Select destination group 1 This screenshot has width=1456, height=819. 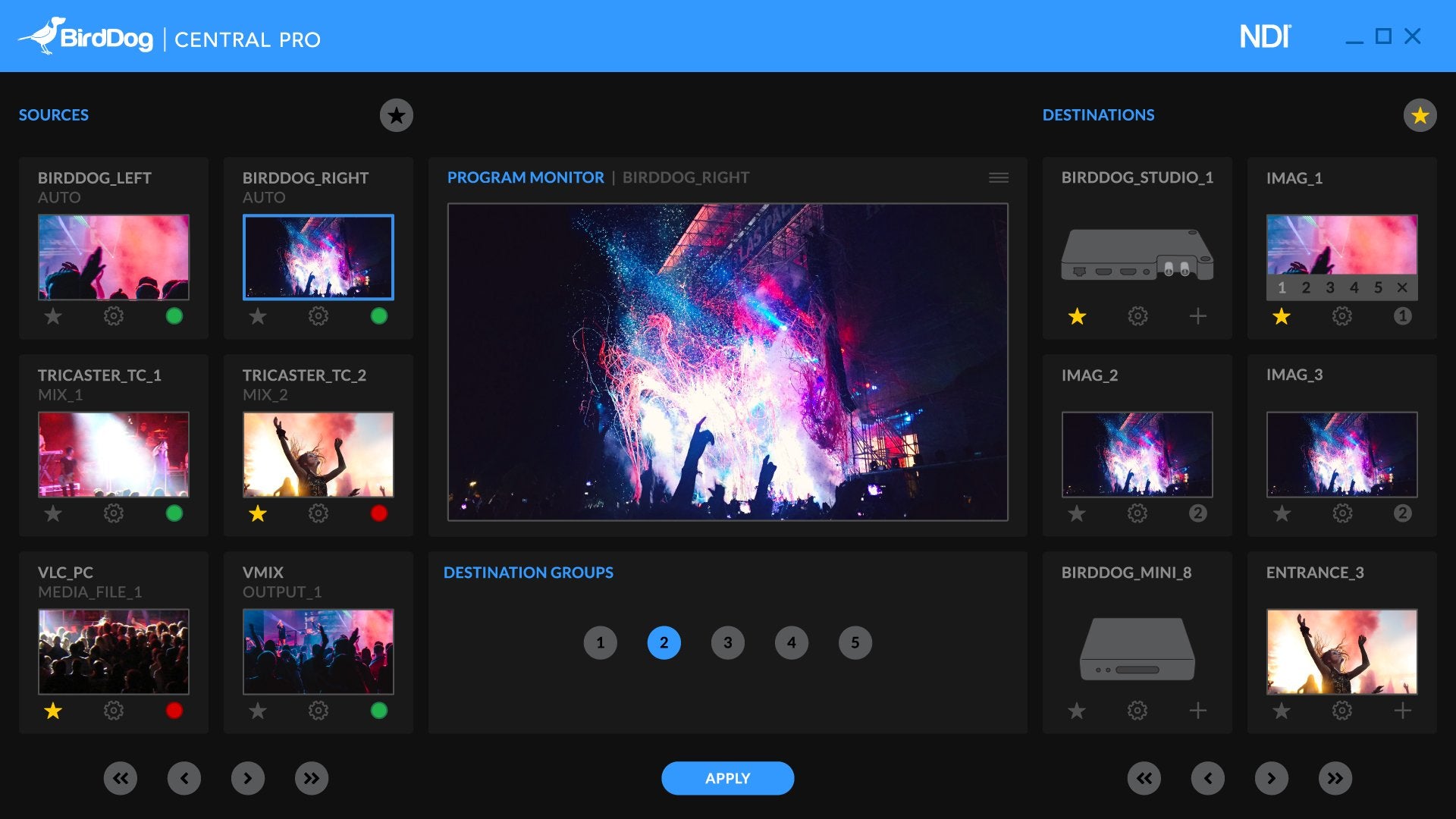pyautogui.click(x=601, y=643)
